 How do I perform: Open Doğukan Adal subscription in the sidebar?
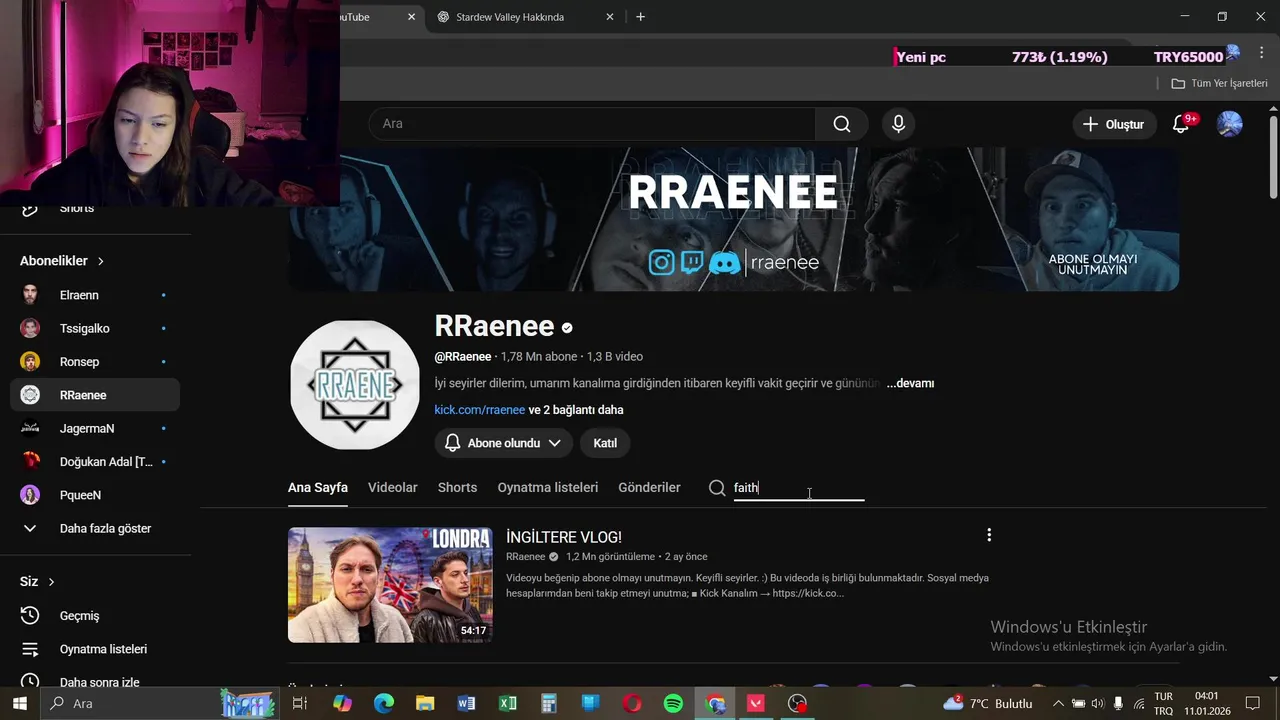point(95,462)
